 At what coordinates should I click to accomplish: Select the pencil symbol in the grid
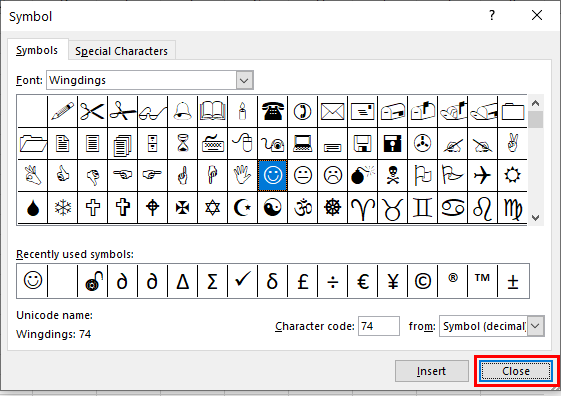[x=62, y=112]
